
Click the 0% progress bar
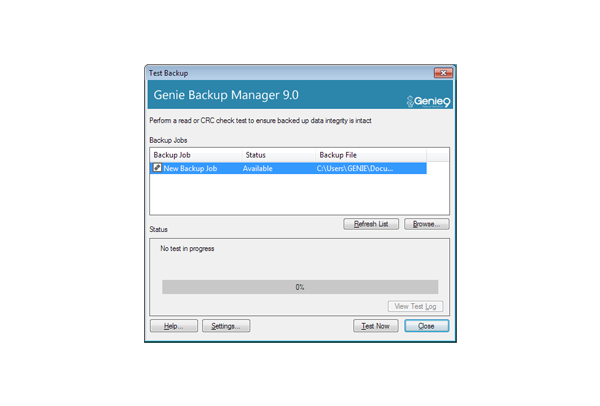pos(300,287)
